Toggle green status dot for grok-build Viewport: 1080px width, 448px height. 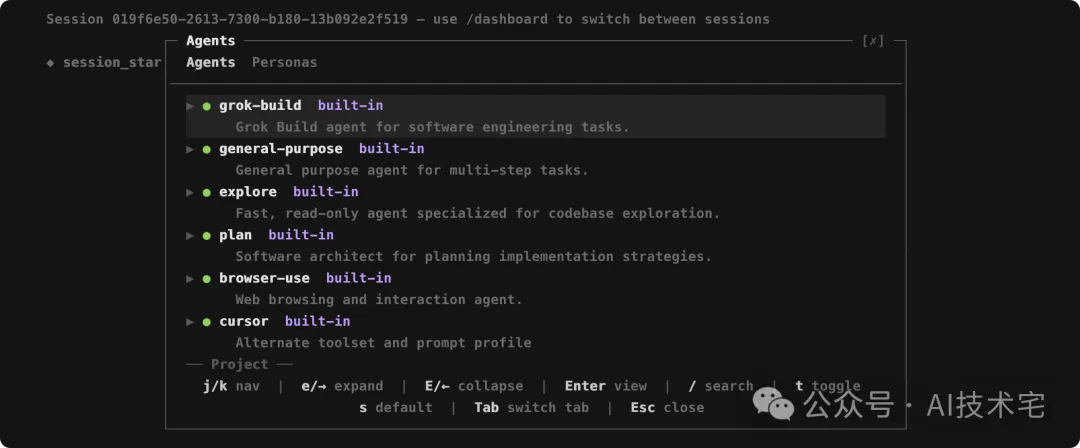coord(207,106)
